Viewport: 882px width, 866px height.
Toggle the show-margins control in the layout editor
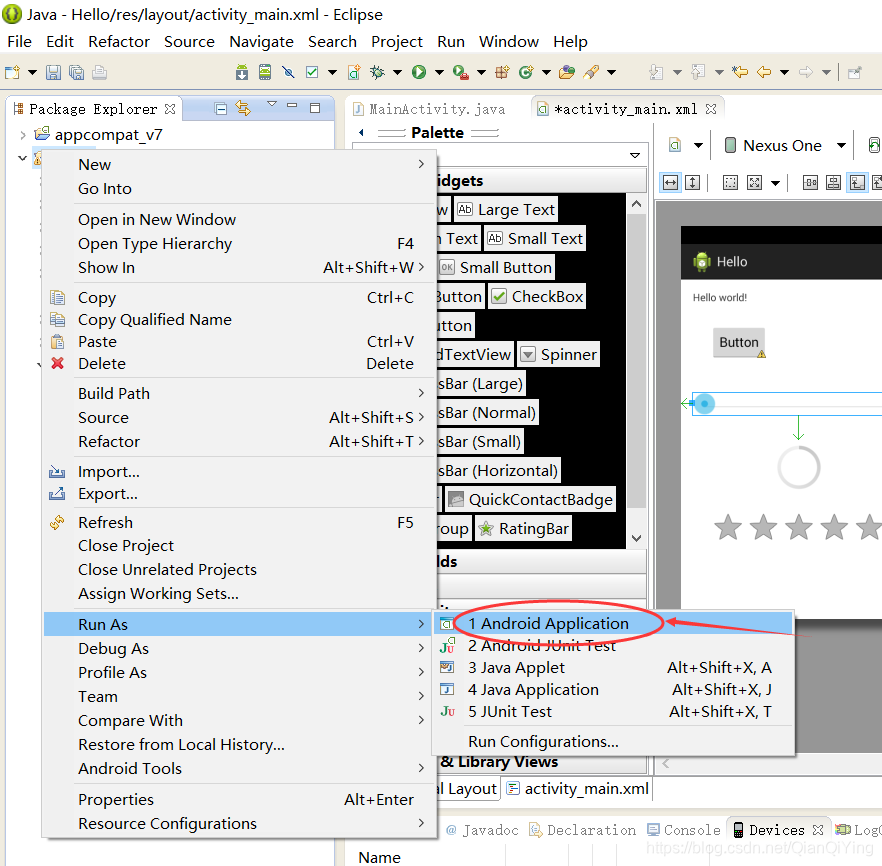pyautogui.click(x=730, y=182)
